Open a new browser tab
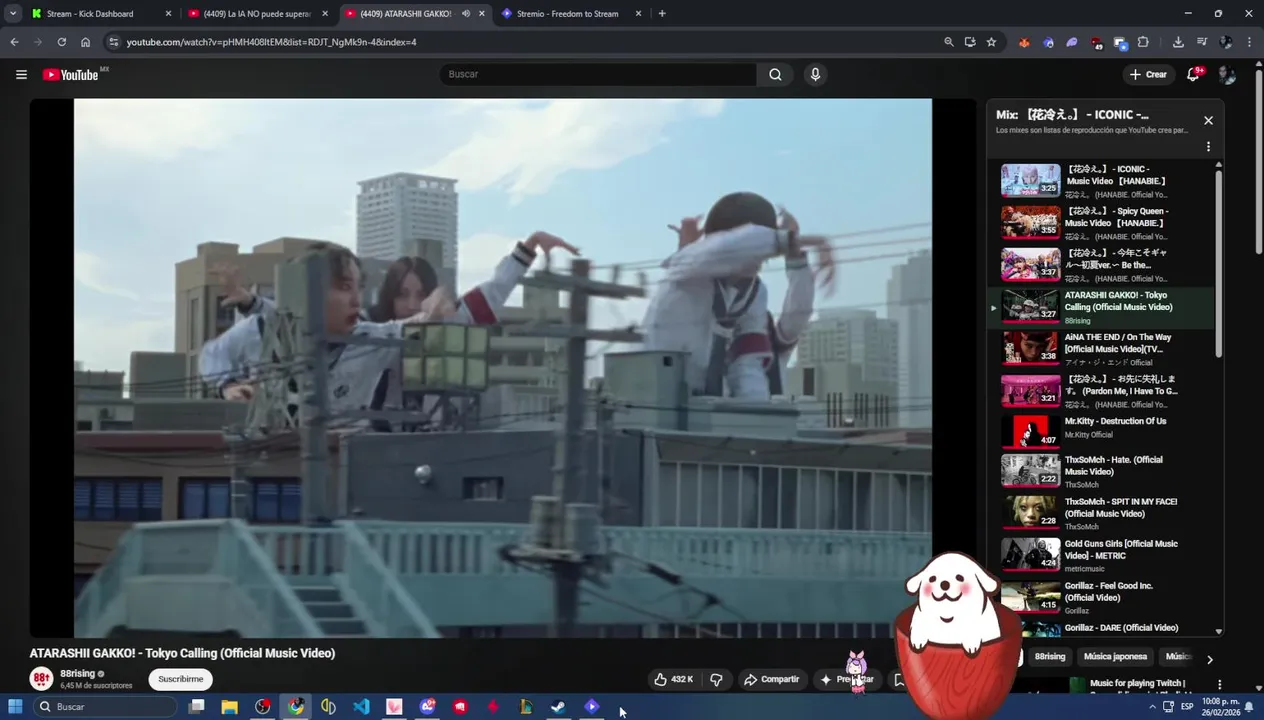 tap(662, 14)
